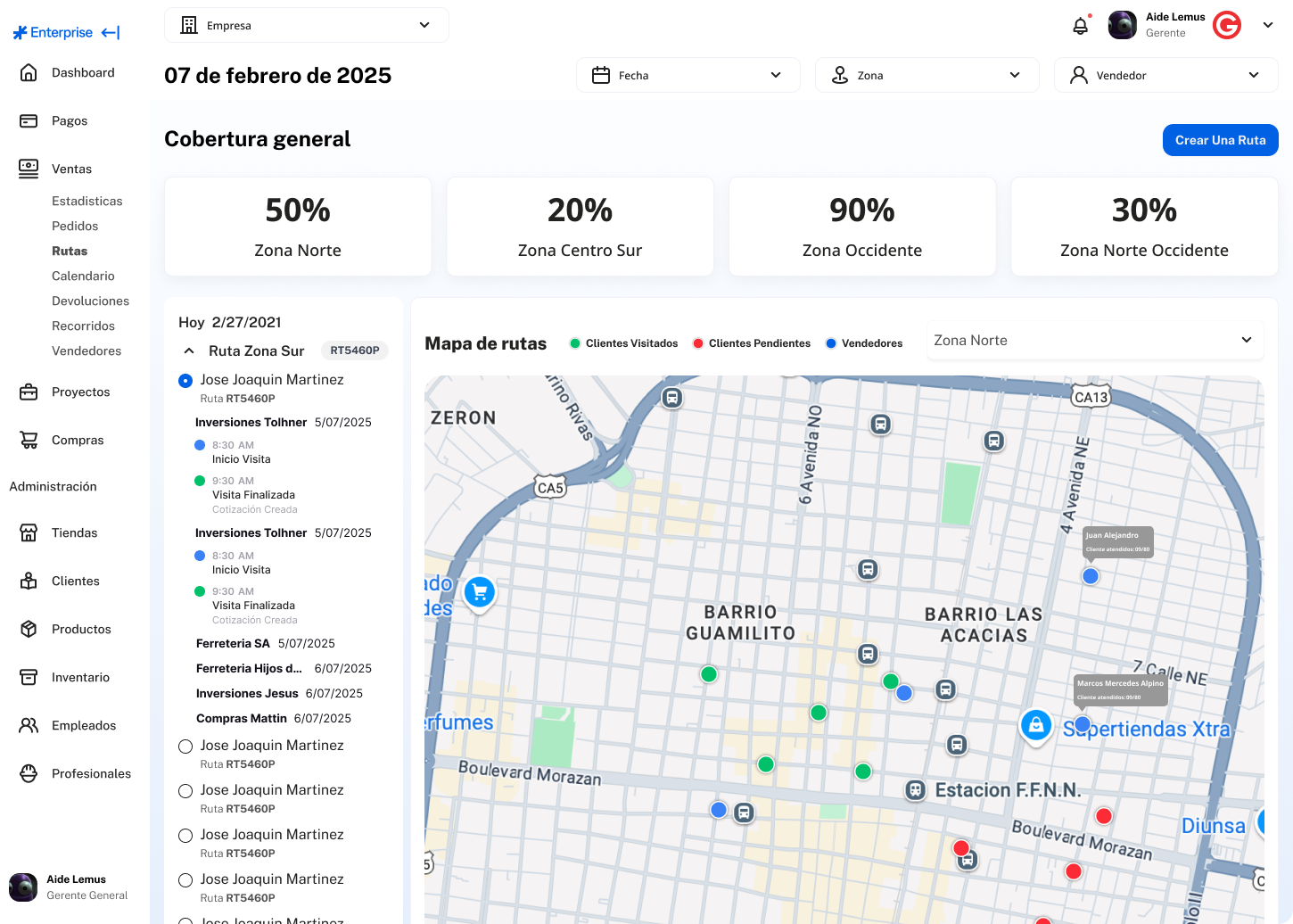The image size is (1293, 924).
Task: Open Pedidos in the Ventas submenu
Action: pyautogui.click(x=75, y=227)
